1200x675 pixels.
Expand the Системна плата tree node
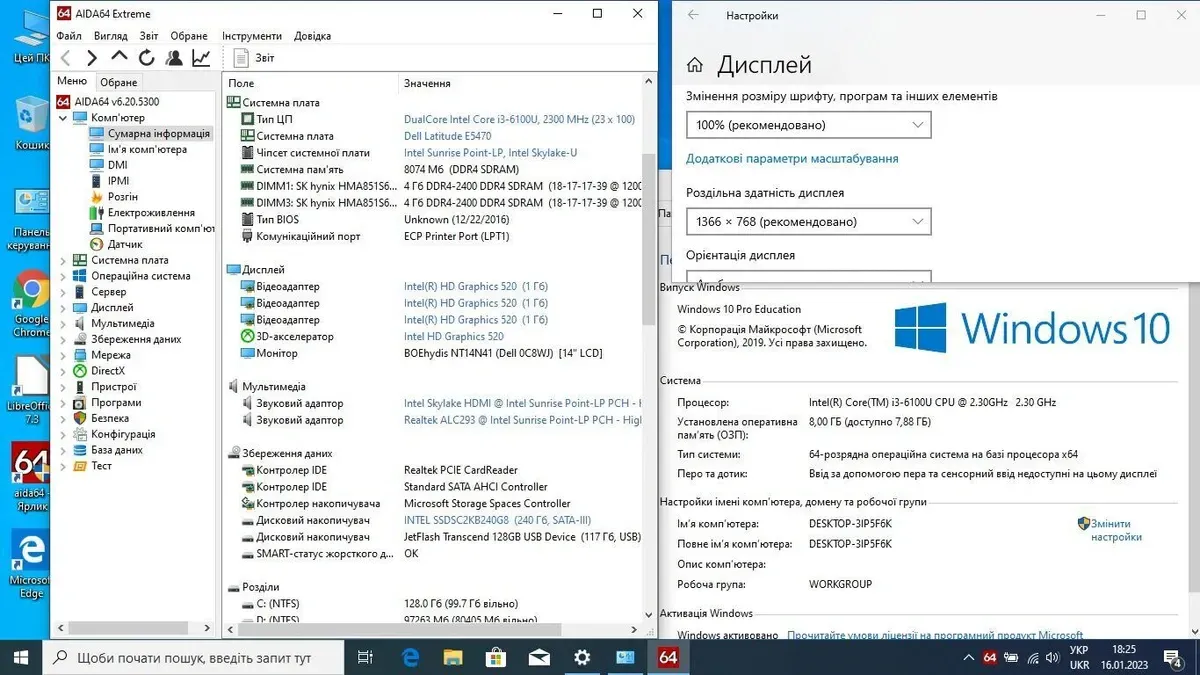coord(64,260)
